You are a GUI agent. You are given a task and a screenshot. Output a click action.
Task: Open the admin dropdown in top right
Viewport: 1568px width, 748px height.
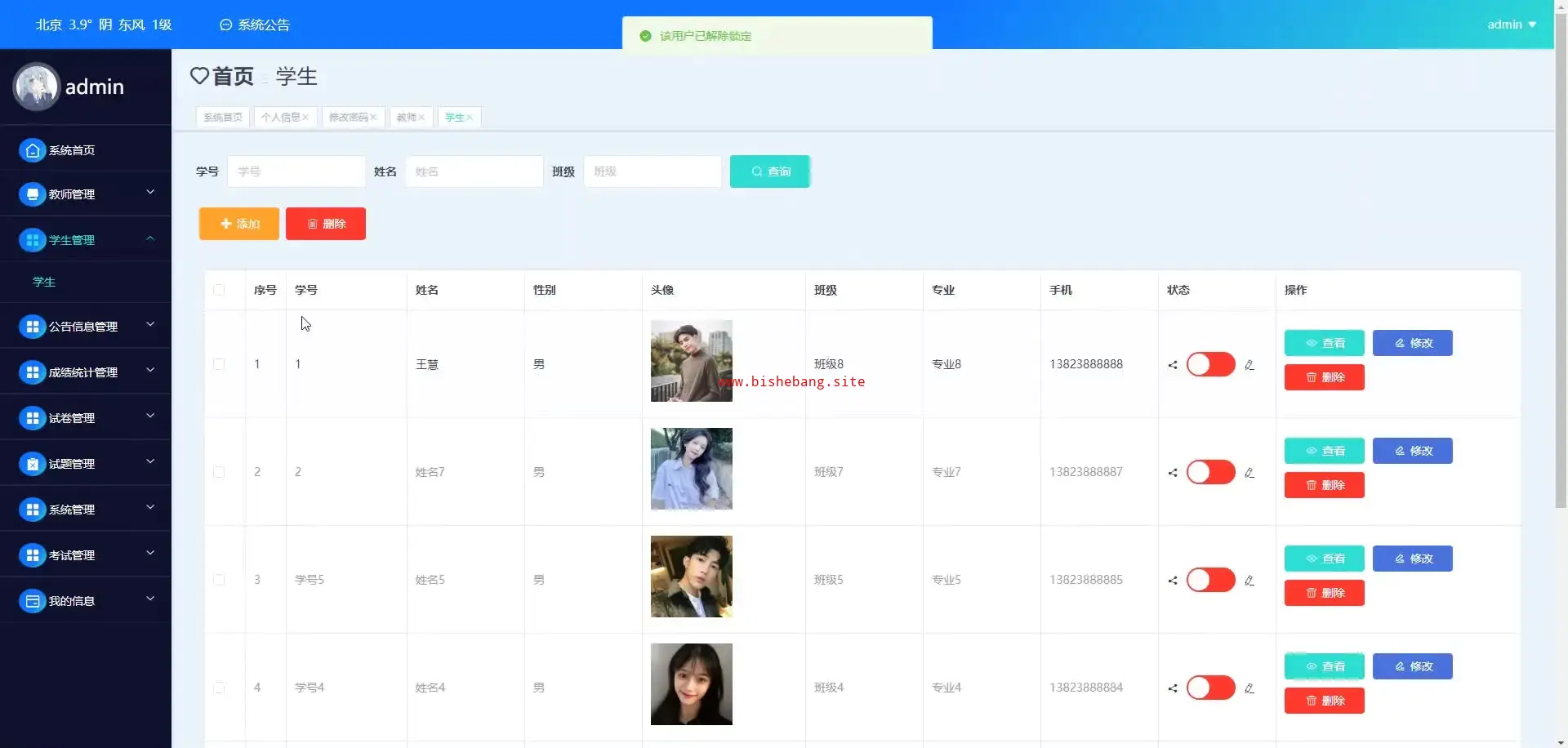(x=1511, y=24)
